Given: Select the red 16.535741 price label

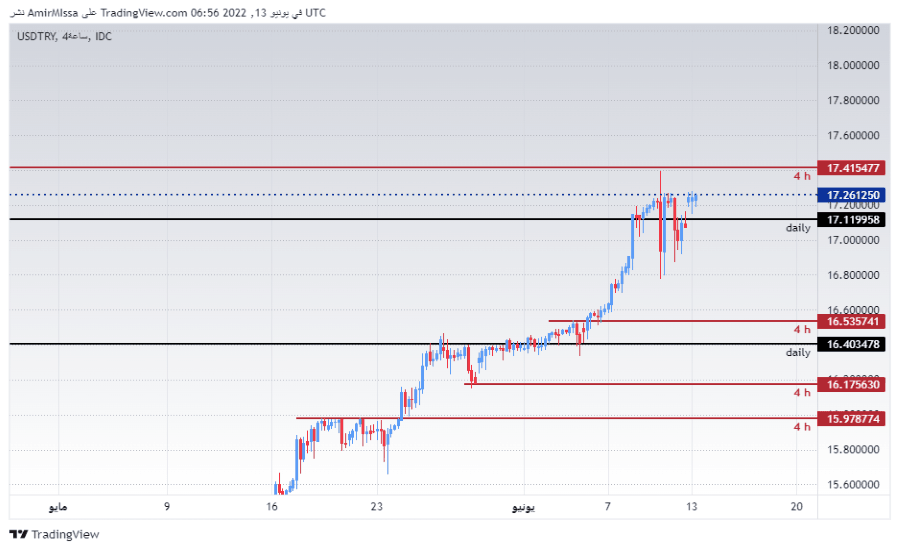Looking at the screenshot, I should (852, 321).
